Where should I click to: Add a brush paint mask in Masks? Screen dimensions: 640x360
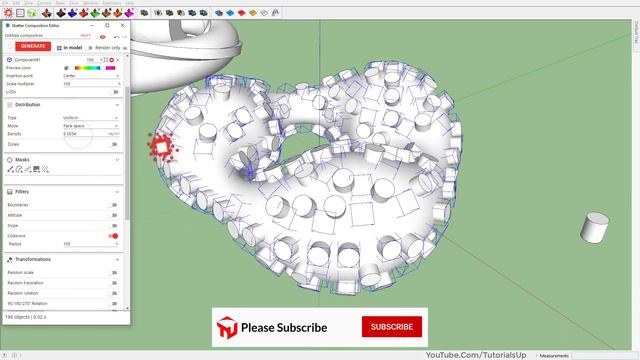10,169
